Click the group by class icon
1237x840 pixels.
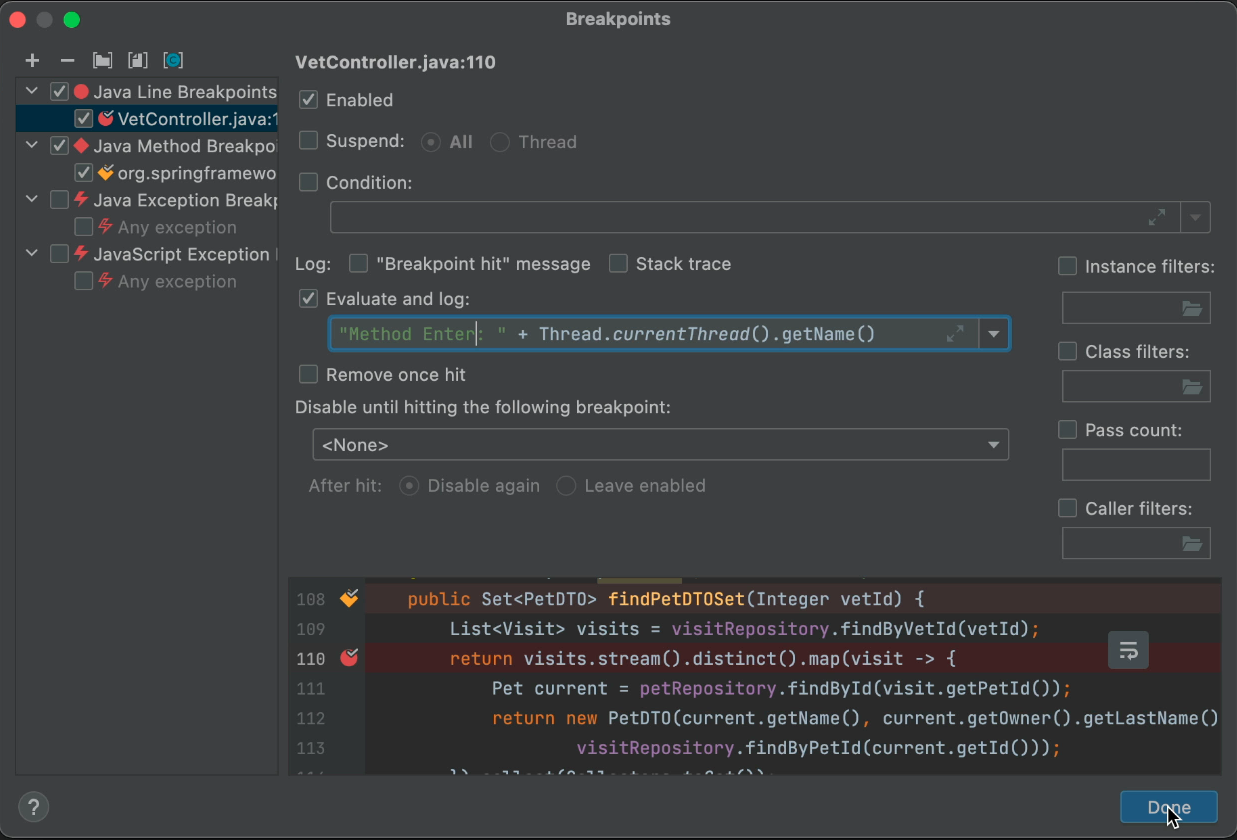coord(173,61)
